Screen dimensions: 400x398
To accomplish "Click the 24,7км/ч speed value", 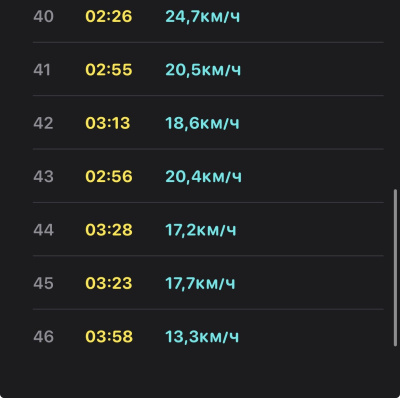I will tap(203, 17).
